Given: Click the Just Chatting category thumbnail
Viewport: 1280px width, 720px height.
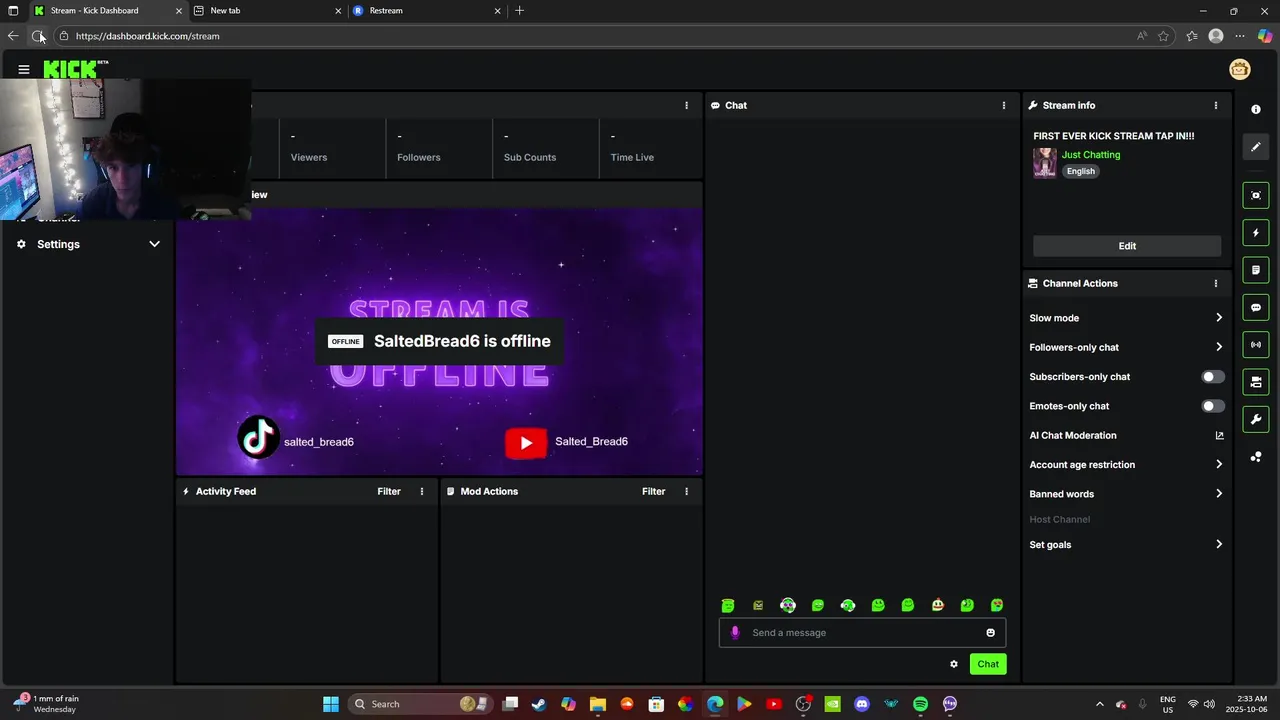Looking at the screenshot, I should click(1045, 163).
